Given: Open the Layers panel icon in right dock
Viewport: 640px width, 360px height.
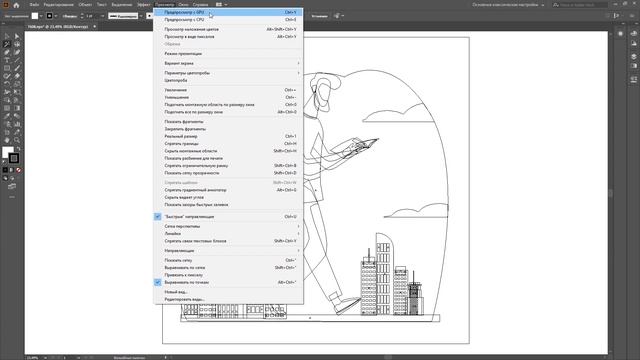Looking at the screenshot, I should click(633, 56).
